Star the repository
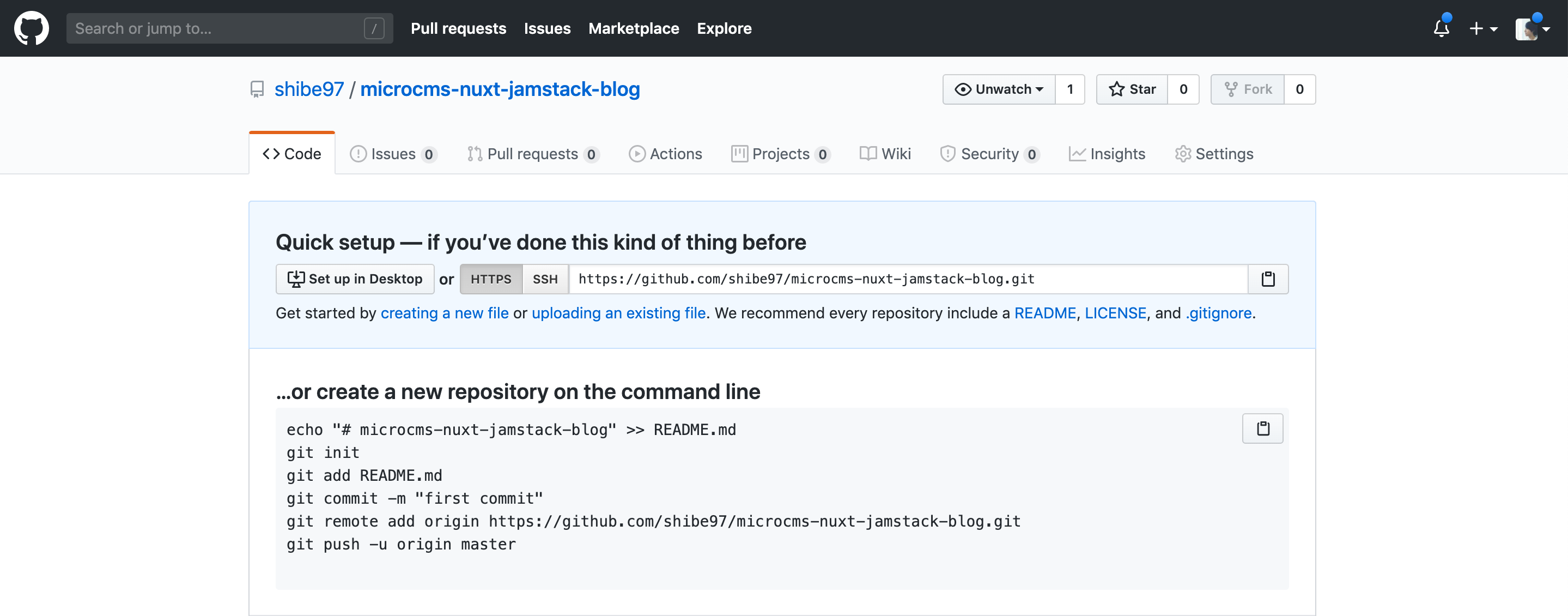 coord(1132,89)
